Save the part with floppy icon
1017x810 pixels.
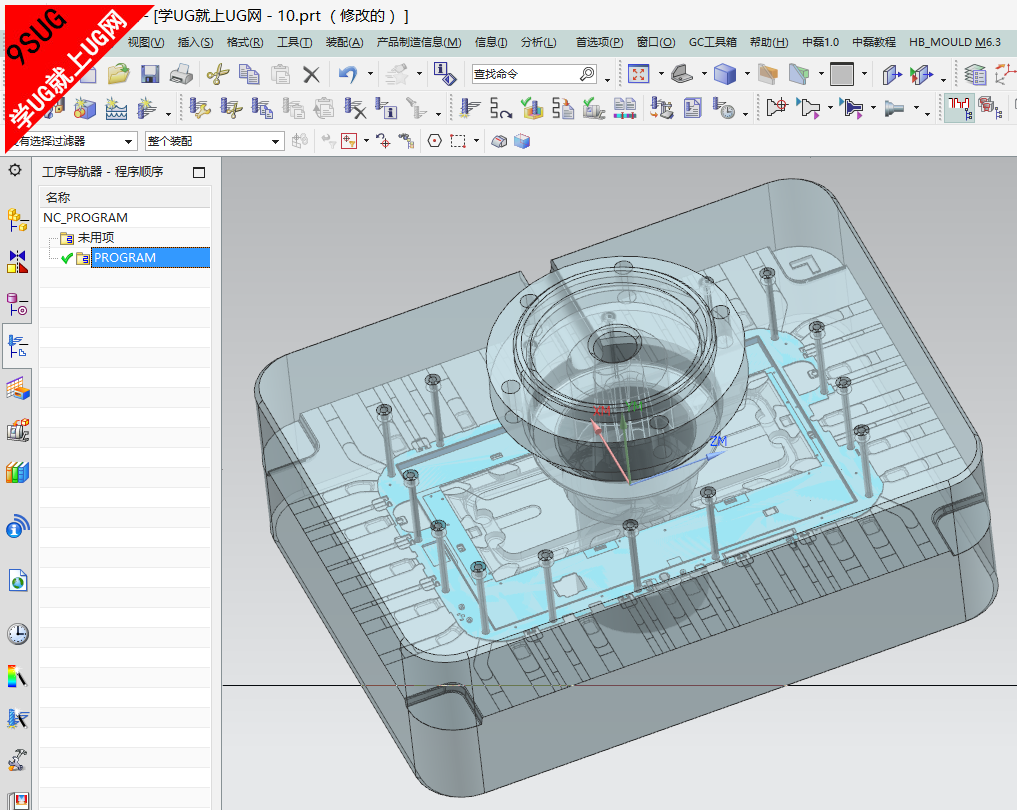(150, 74)
